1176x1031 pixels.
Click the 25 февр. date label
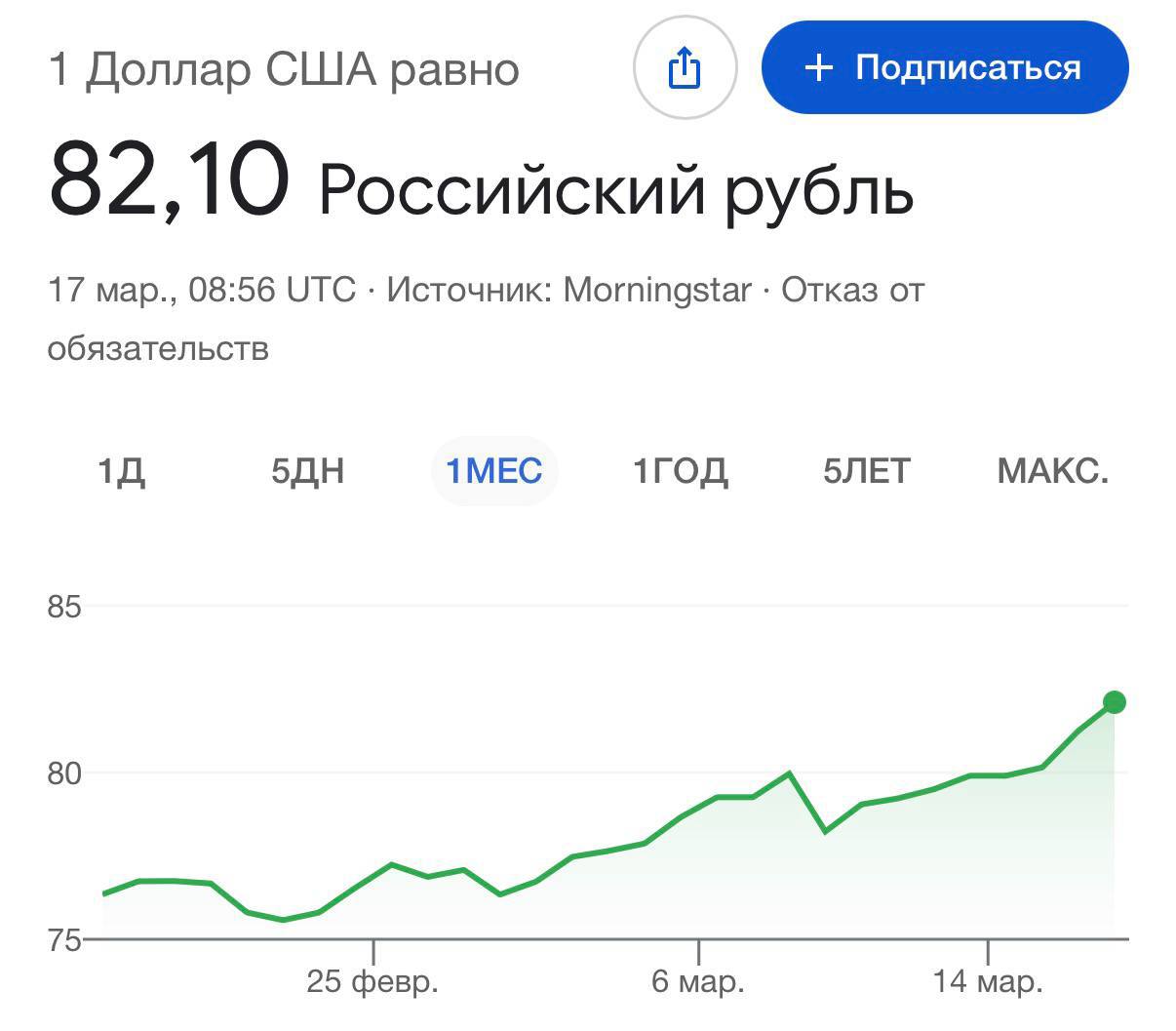[x=372, y=981]
